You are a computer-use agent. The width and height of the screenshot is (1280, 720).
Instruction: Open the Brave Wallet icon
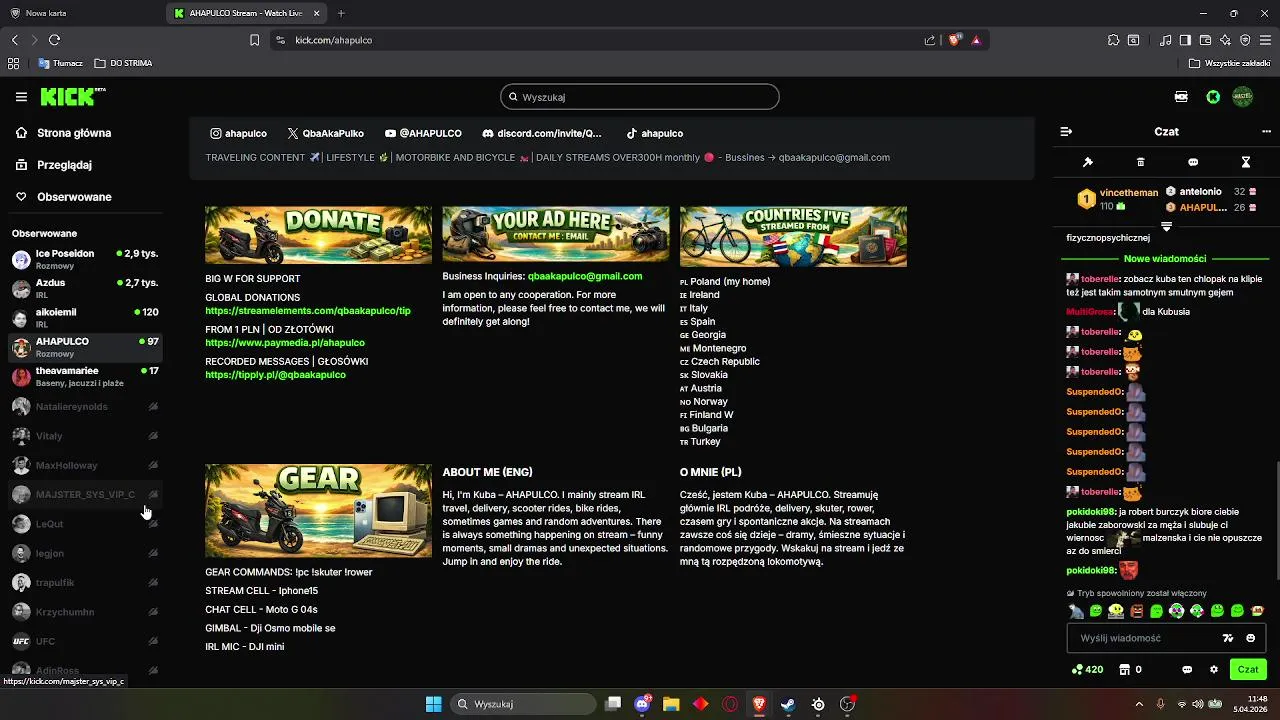click(x=1205, y=40)
